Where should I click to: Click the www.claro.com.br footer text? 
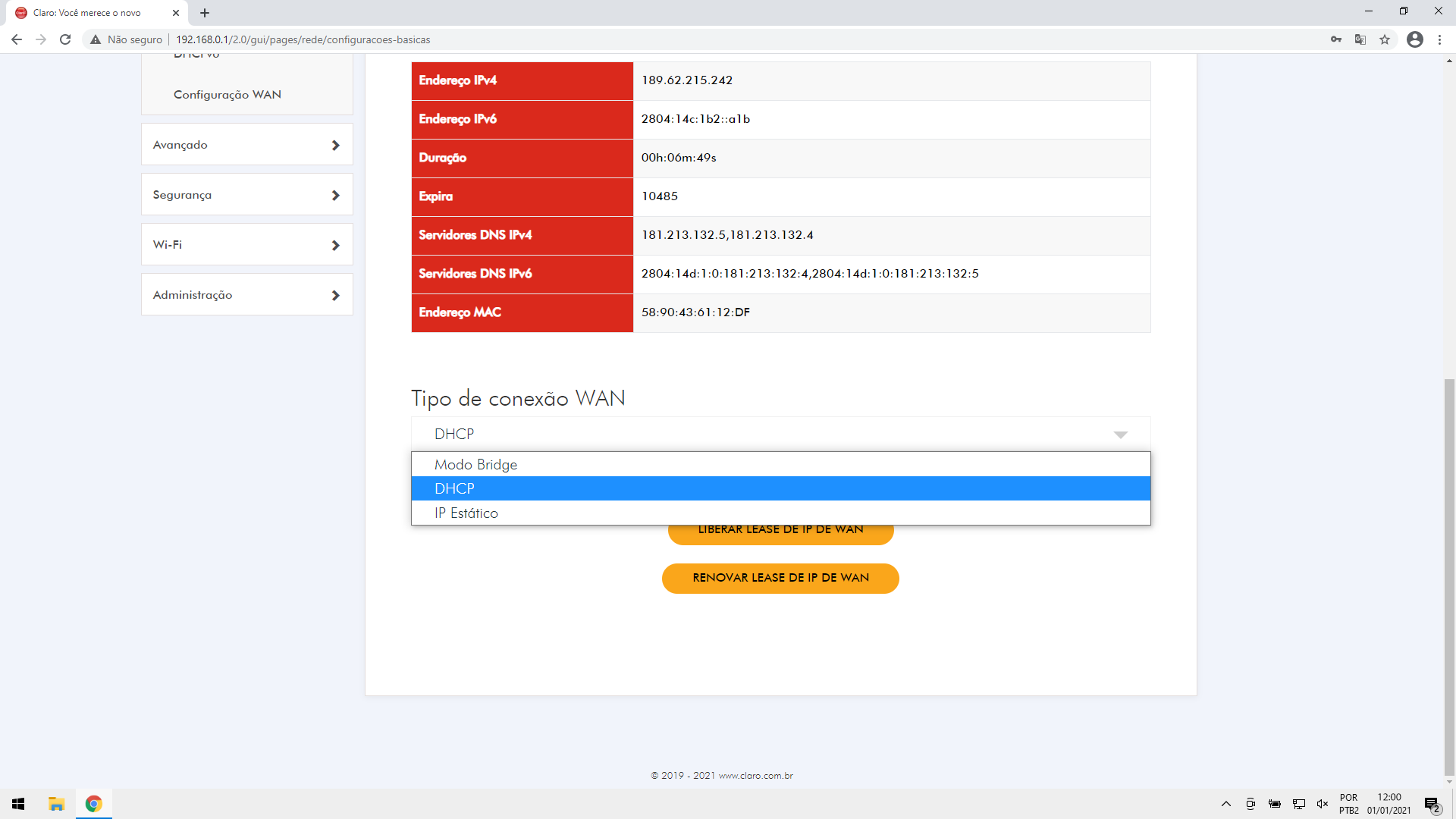(x=755, y=776)
